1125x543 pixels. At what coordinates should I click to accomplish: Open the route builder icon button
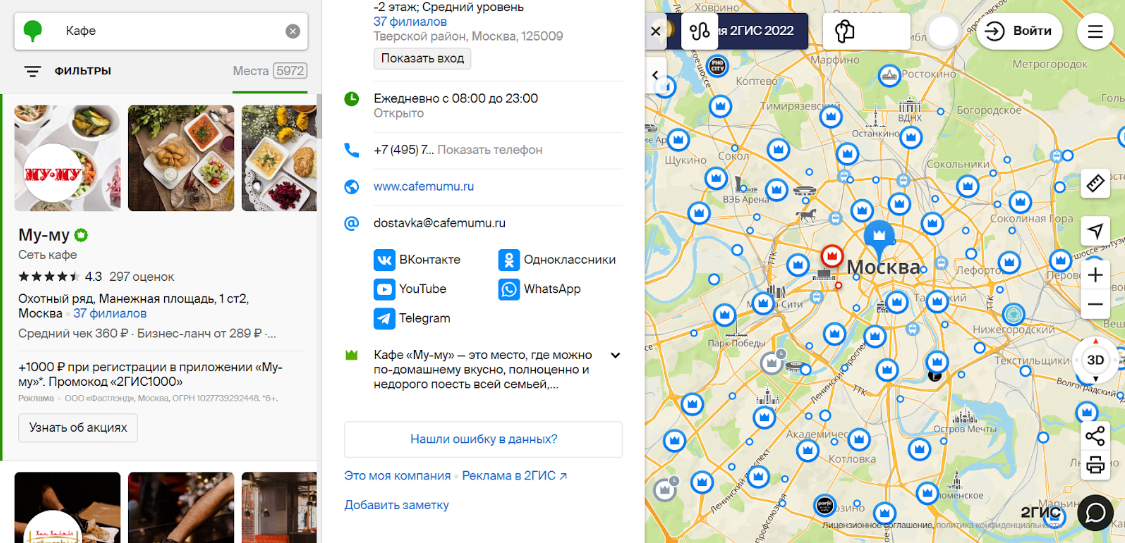click(x=700, y=32)
